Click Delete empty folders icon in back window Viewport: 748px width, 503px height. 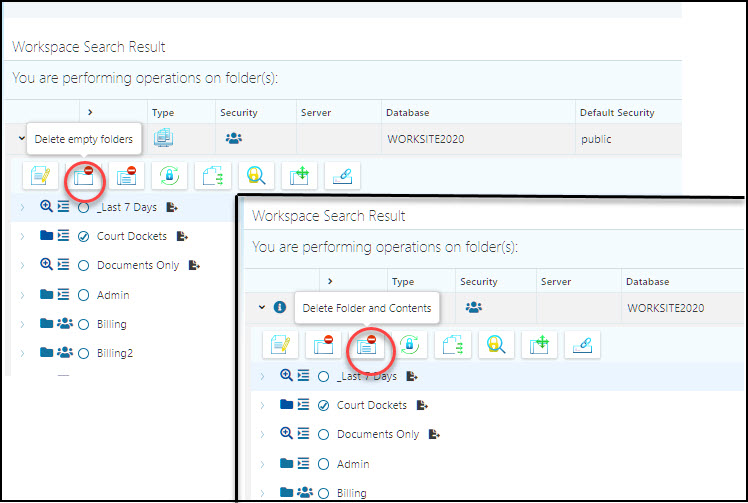click(x=84, y=176)
